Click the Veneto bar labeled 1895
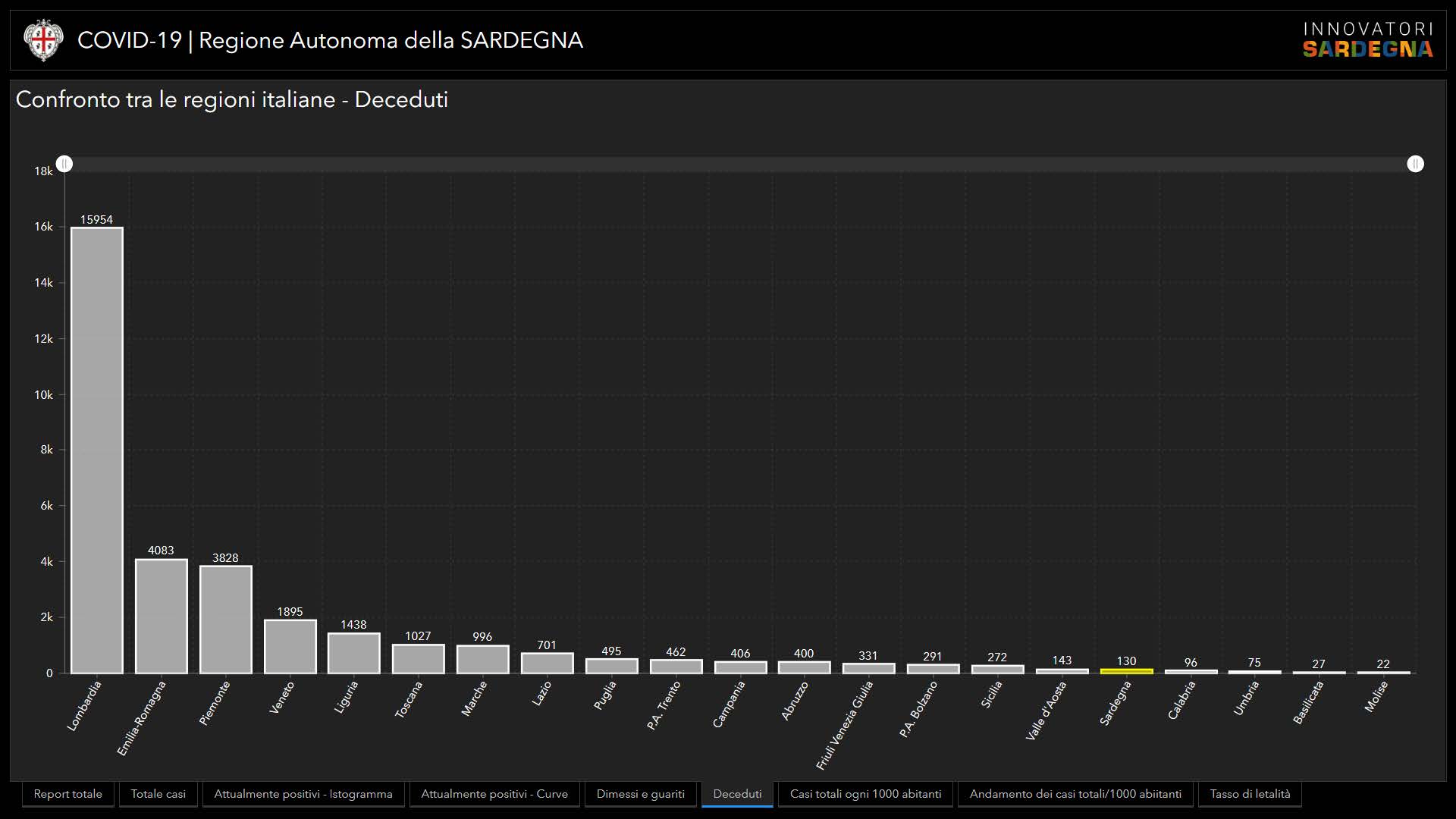This screenshot has width=1456, height=819. pos(290,647)
